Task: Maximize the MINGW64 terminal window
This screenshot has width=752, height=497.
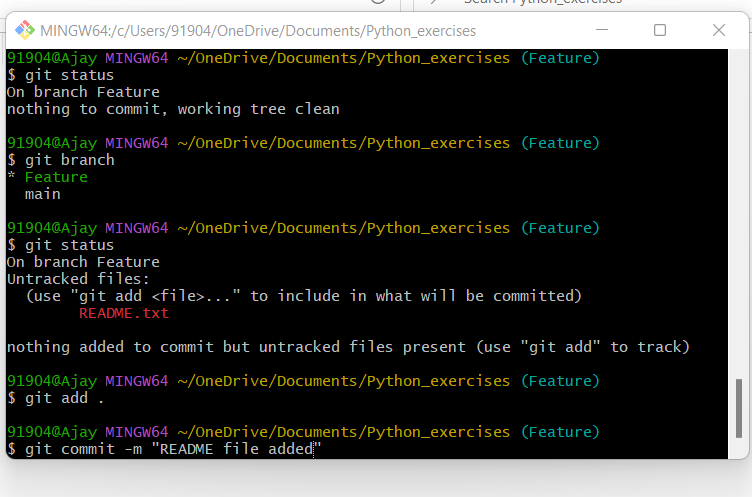Action: click(660, 30)
